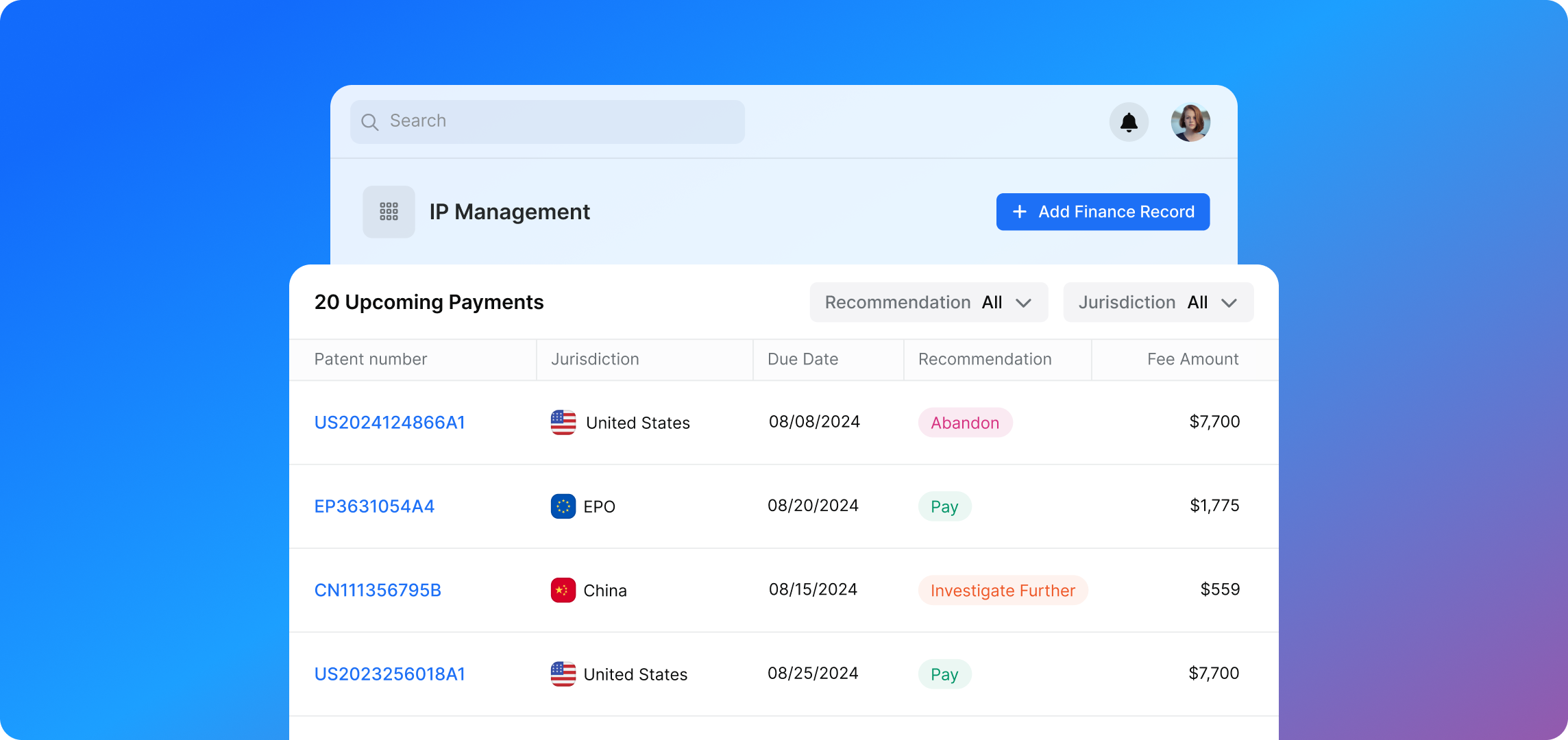Open the Recommendation filter dropdown
This screenshot has width=1568, height=740.
[x=929, y=302]
